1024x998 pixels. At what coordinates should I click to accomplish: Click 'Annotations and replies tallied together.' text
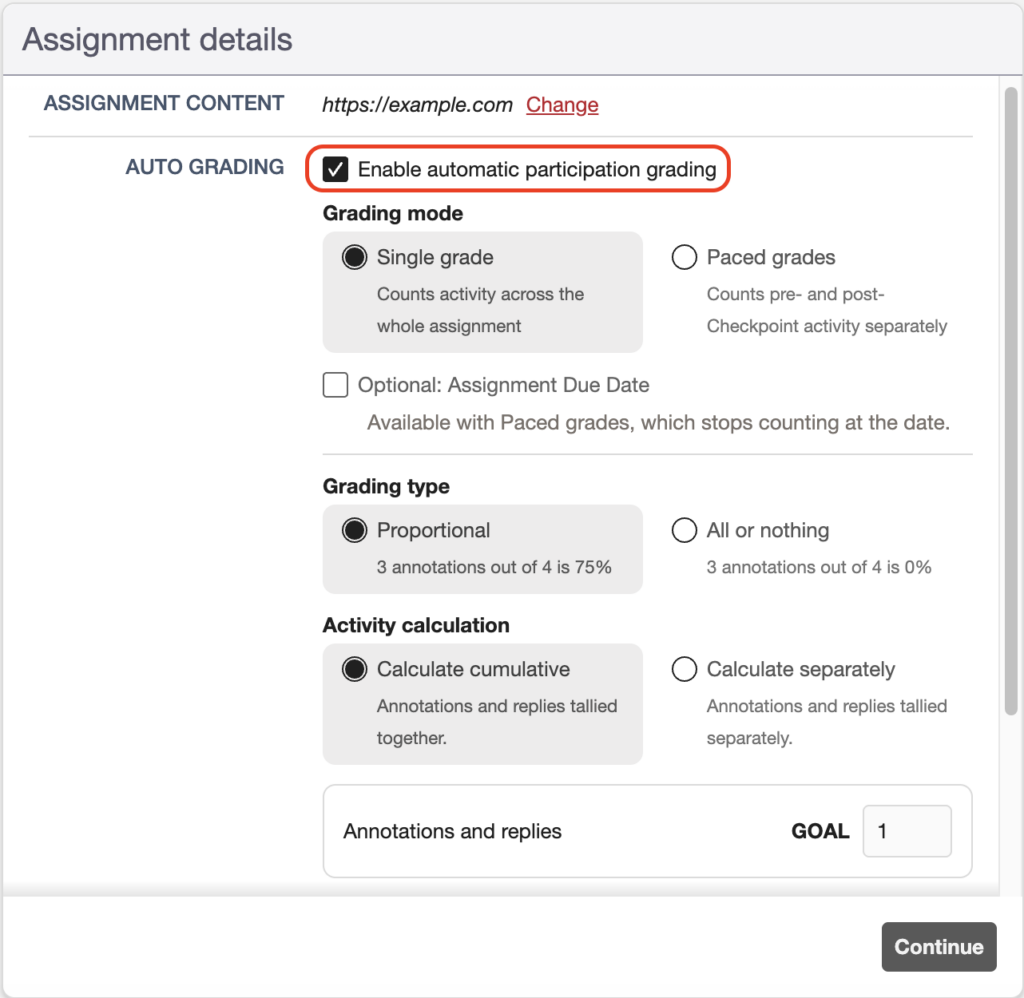click(496, 722)
